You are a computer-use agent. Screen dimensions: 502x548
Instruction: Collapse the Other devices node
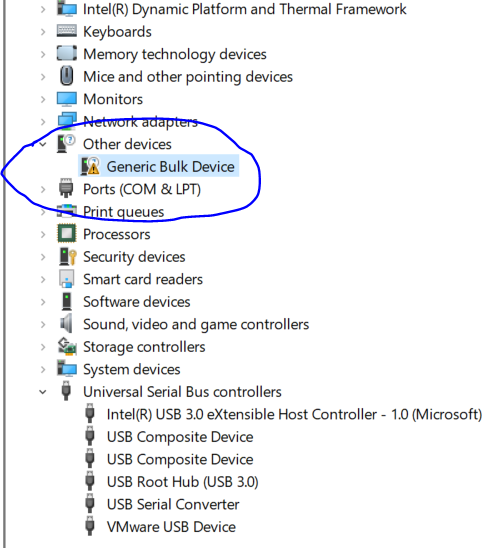pos(43,144)
